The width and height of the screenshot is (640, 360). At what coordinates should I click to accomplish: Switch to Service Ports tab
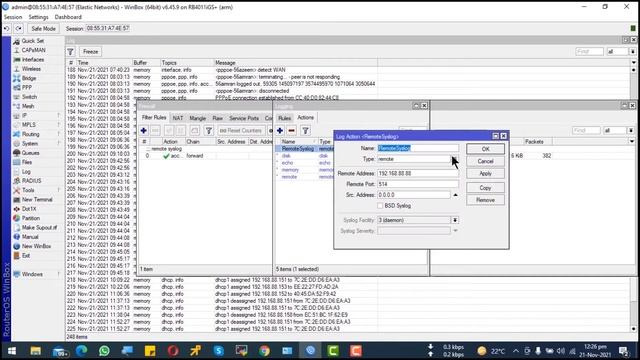point(244,118)
